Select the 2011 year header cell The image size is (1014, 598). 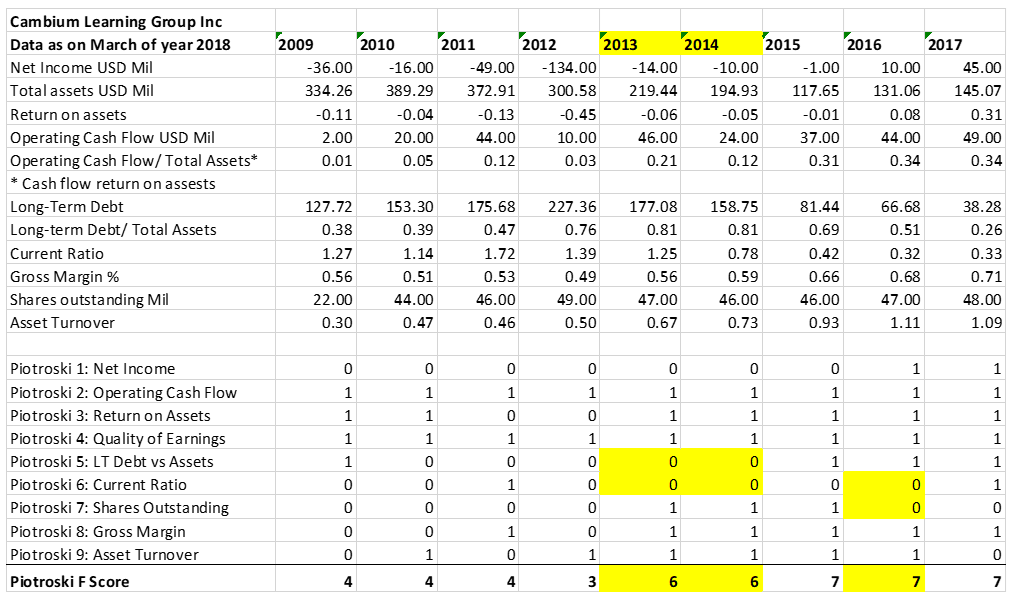coord(478,43)
